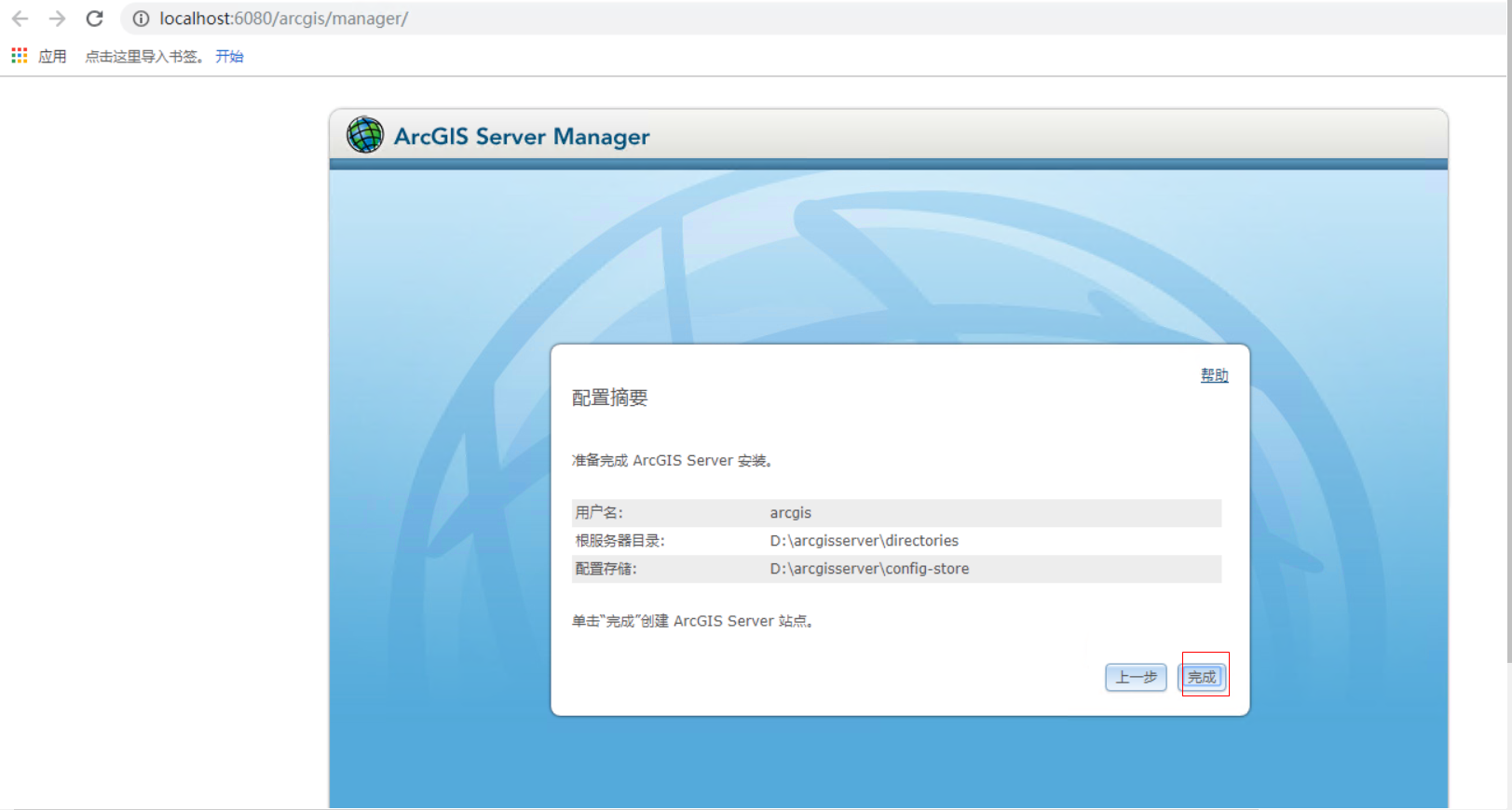Click the 完成 finish button
The width and height of the screenshot is (1512, 810).
pos(1203,677)
